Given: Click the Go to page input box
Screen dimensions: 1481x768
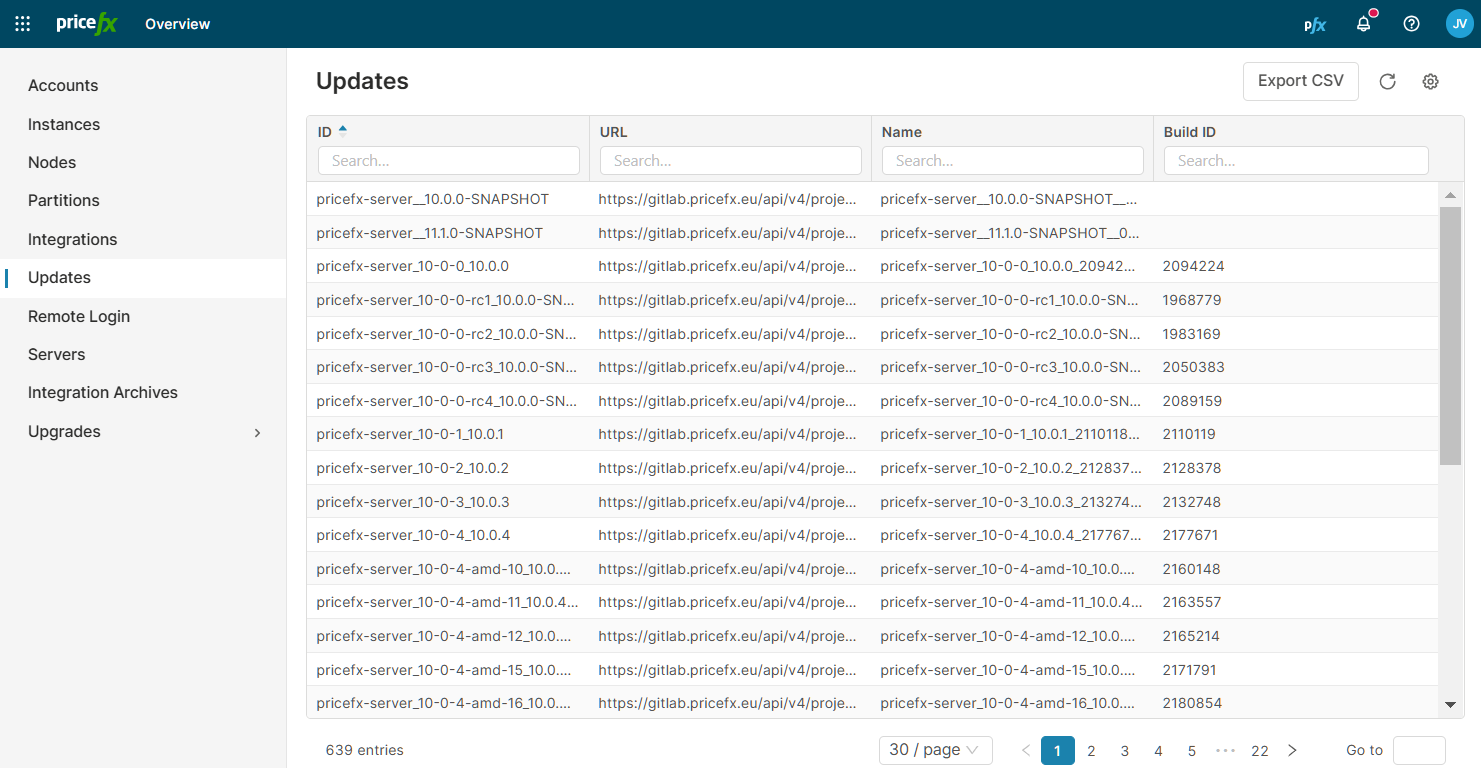Looking at the screenshot, I should coord(1418,750).
